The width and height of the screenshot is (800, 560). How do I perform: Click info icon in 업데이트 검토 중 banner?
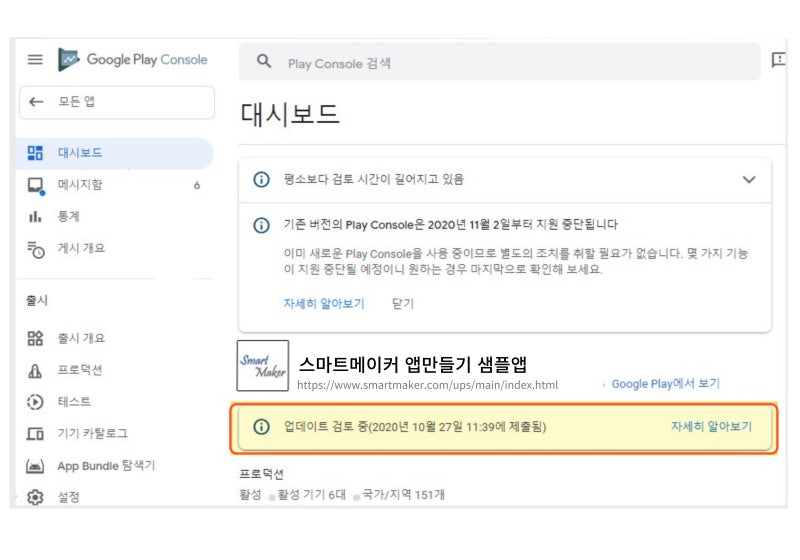tap(261, 427)
